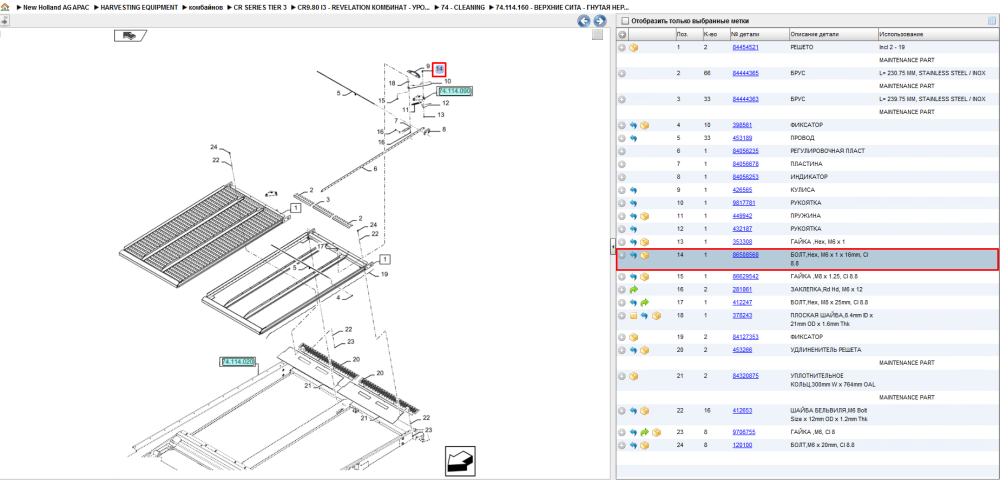
Task: Toggle the panel icon left of the toolbar
Action: coord(4,21)
